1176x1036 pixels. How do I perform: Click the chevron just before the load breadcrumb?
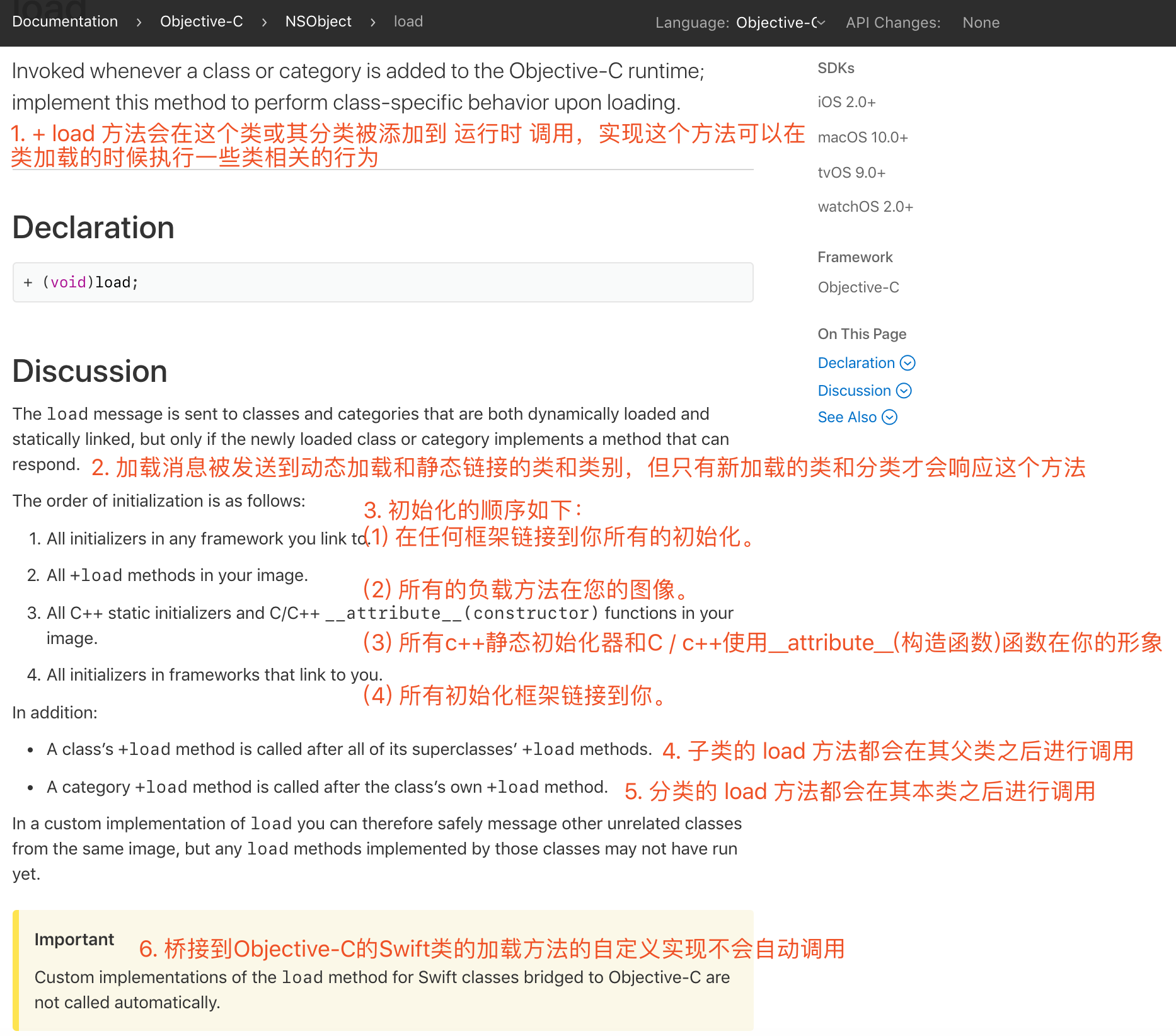click(x=372, y=22)
